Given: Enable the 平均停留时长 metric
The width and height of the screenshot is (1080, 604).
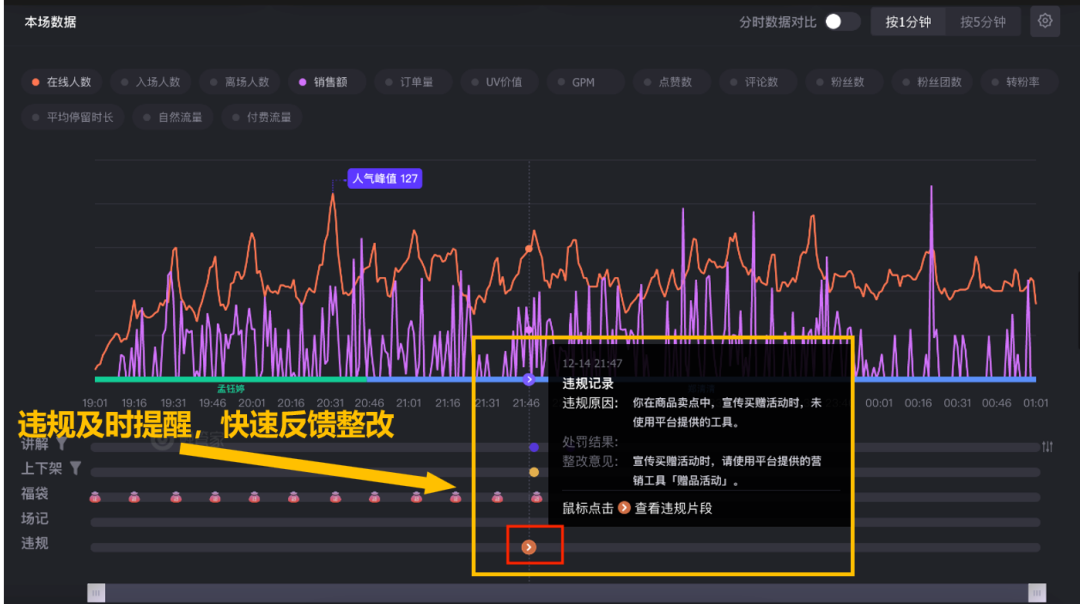Looking at the screenshot, I should click(x=73, y=117).
